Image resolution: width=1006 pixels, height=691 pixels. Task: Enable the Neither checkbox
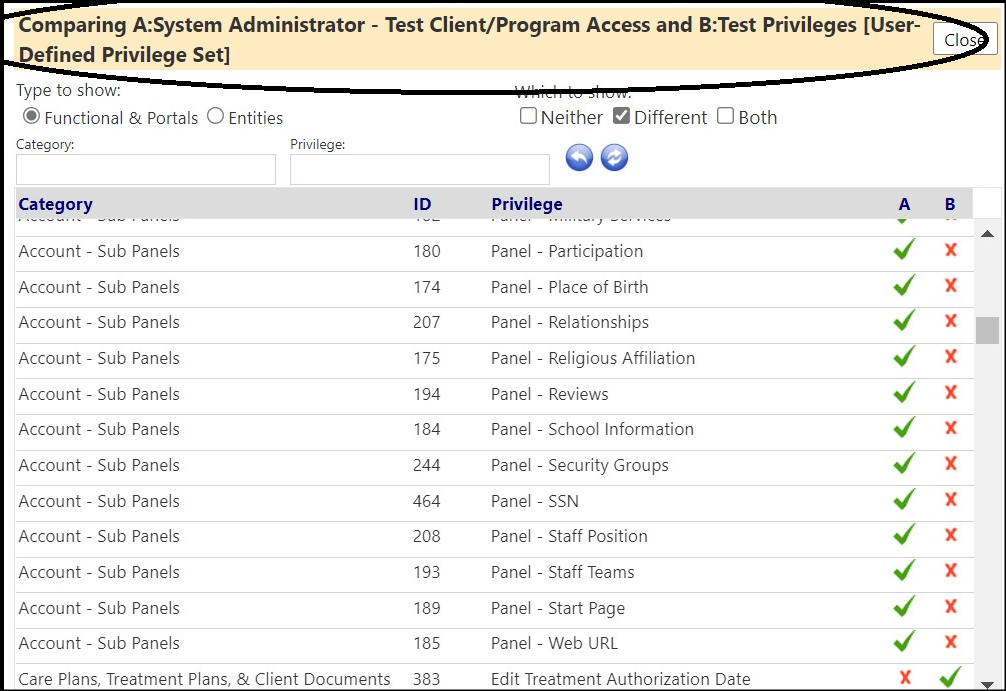point(528,116)
